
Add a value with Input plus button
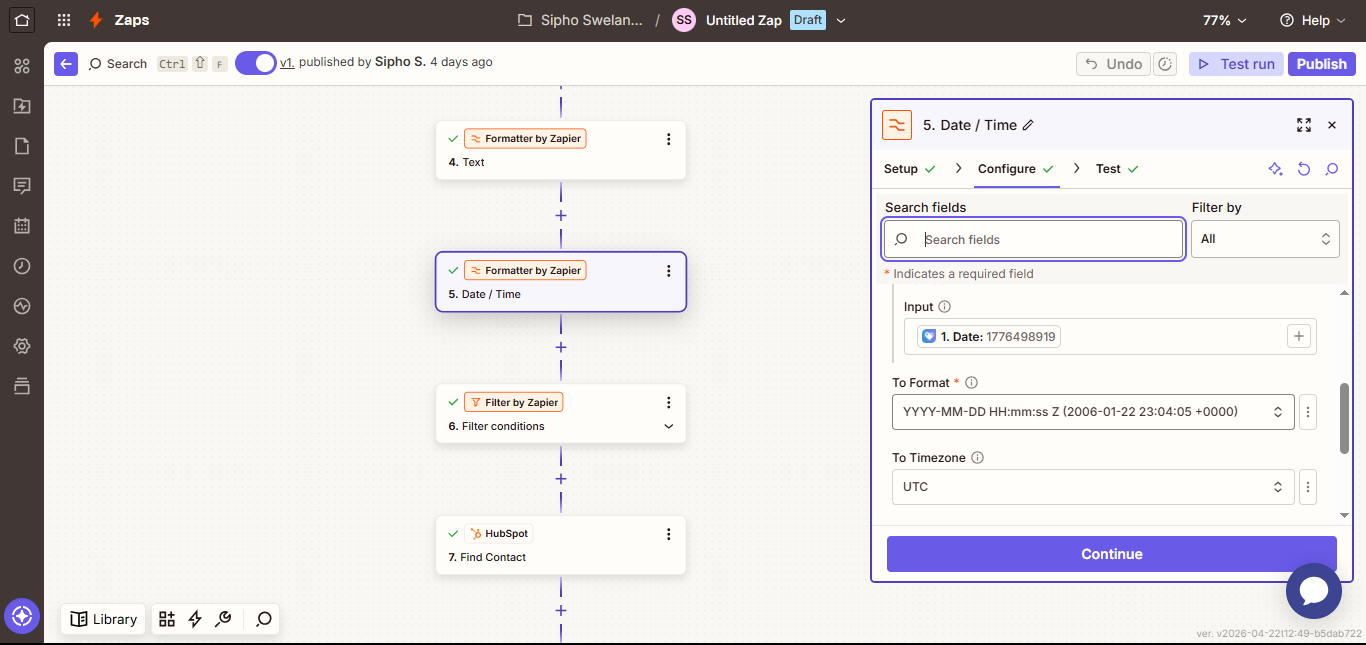coord(1299,337)
